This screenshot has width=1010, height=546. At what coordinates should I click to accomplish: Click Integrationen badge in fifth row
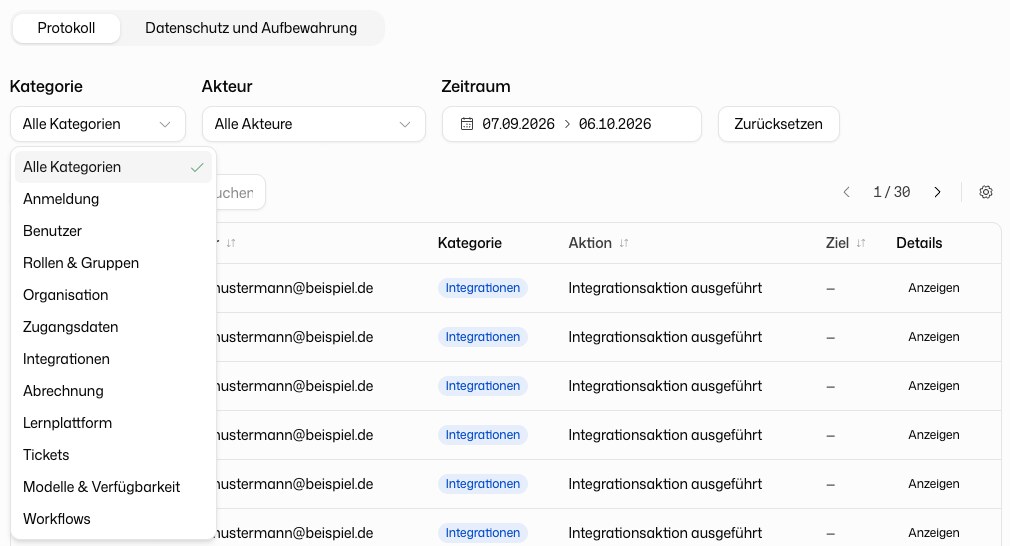click(482, 484)
